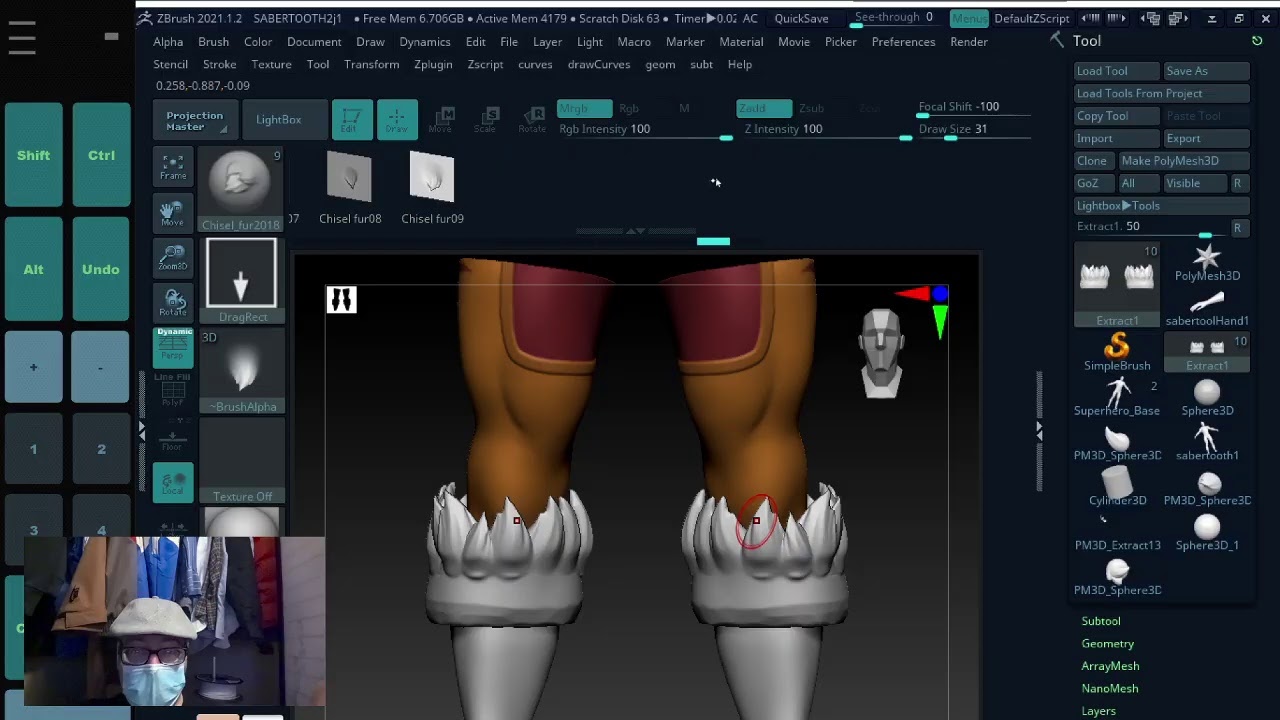
Task: Click the Zoom3D navigation icon
Action: (x=173, y=258)
